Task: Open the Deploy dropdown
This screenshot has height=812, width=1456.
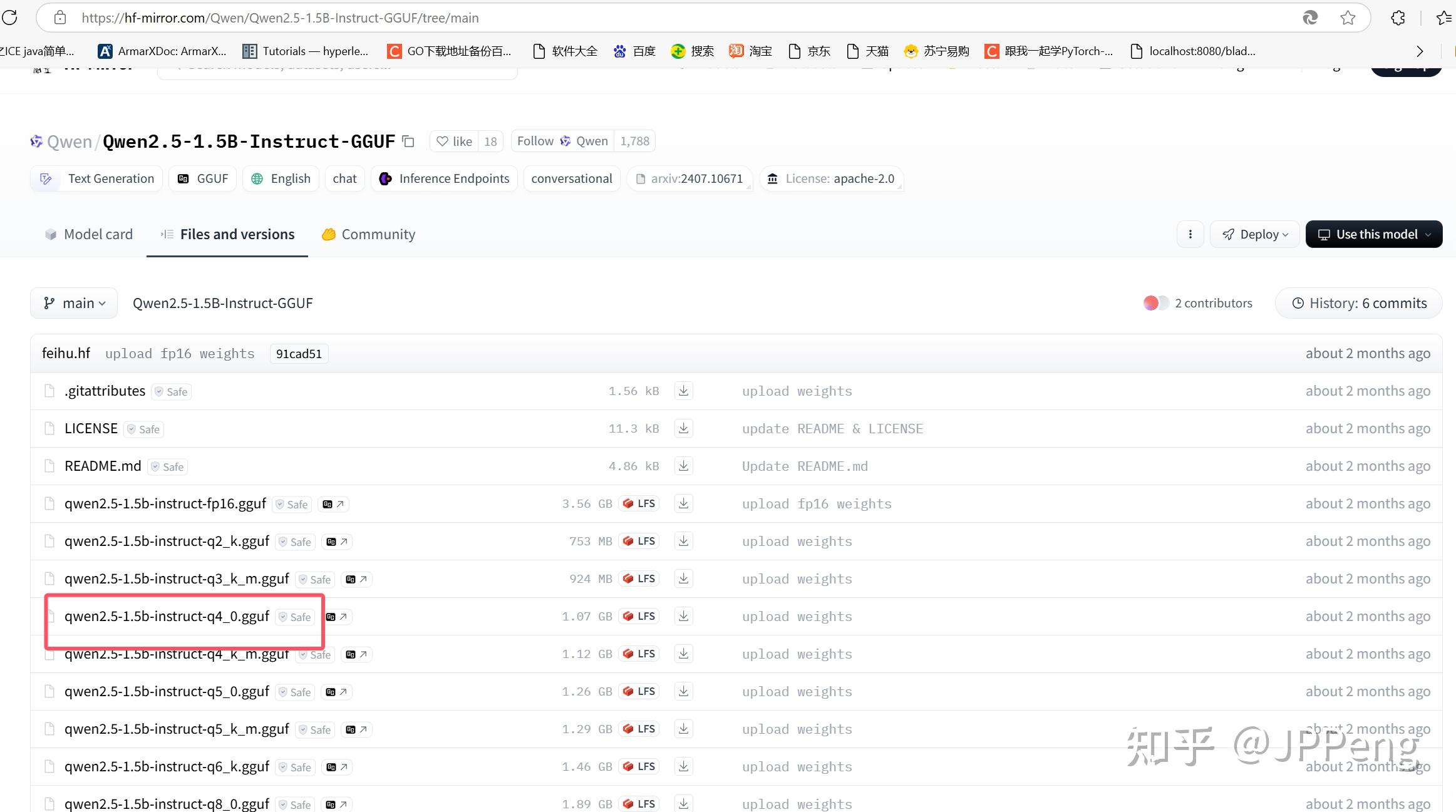Action: tap(1254, 234)
